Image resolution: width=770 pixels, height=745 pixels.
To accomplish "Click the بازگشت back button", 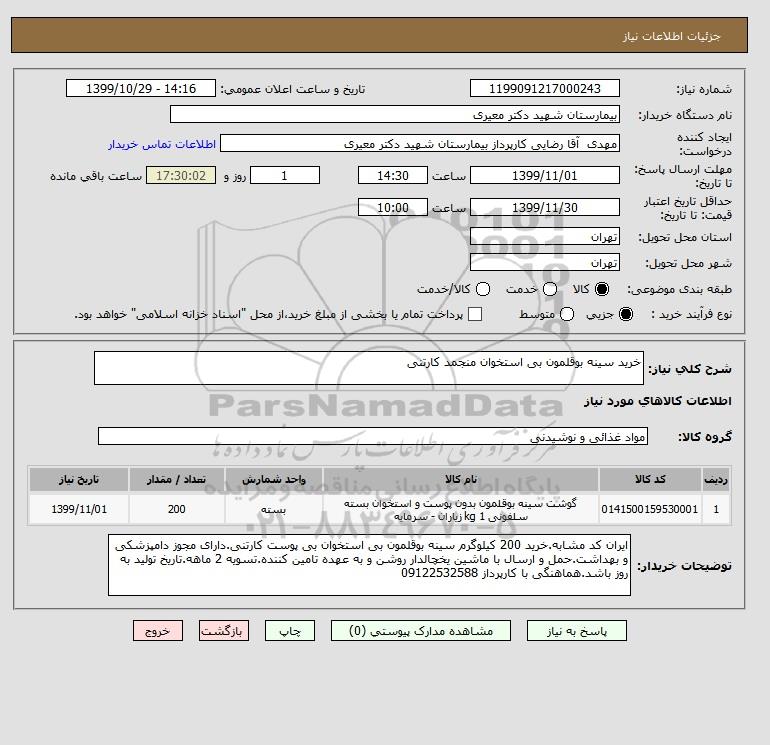I will pos(224,631).
